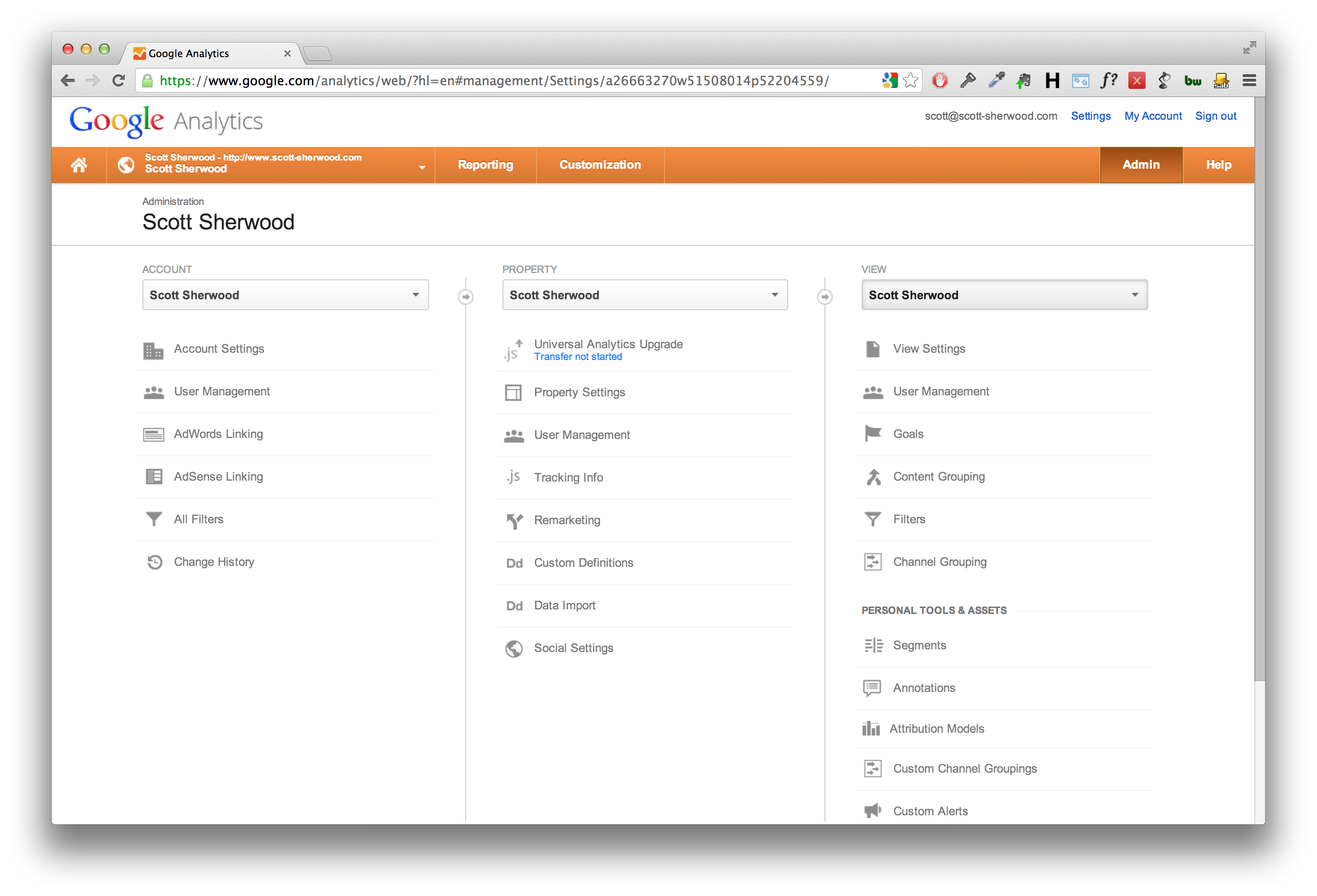Screen dimensions: 1317x896
Task: Click the Home icon in orange bar
Action: click(x=79, y=165)
